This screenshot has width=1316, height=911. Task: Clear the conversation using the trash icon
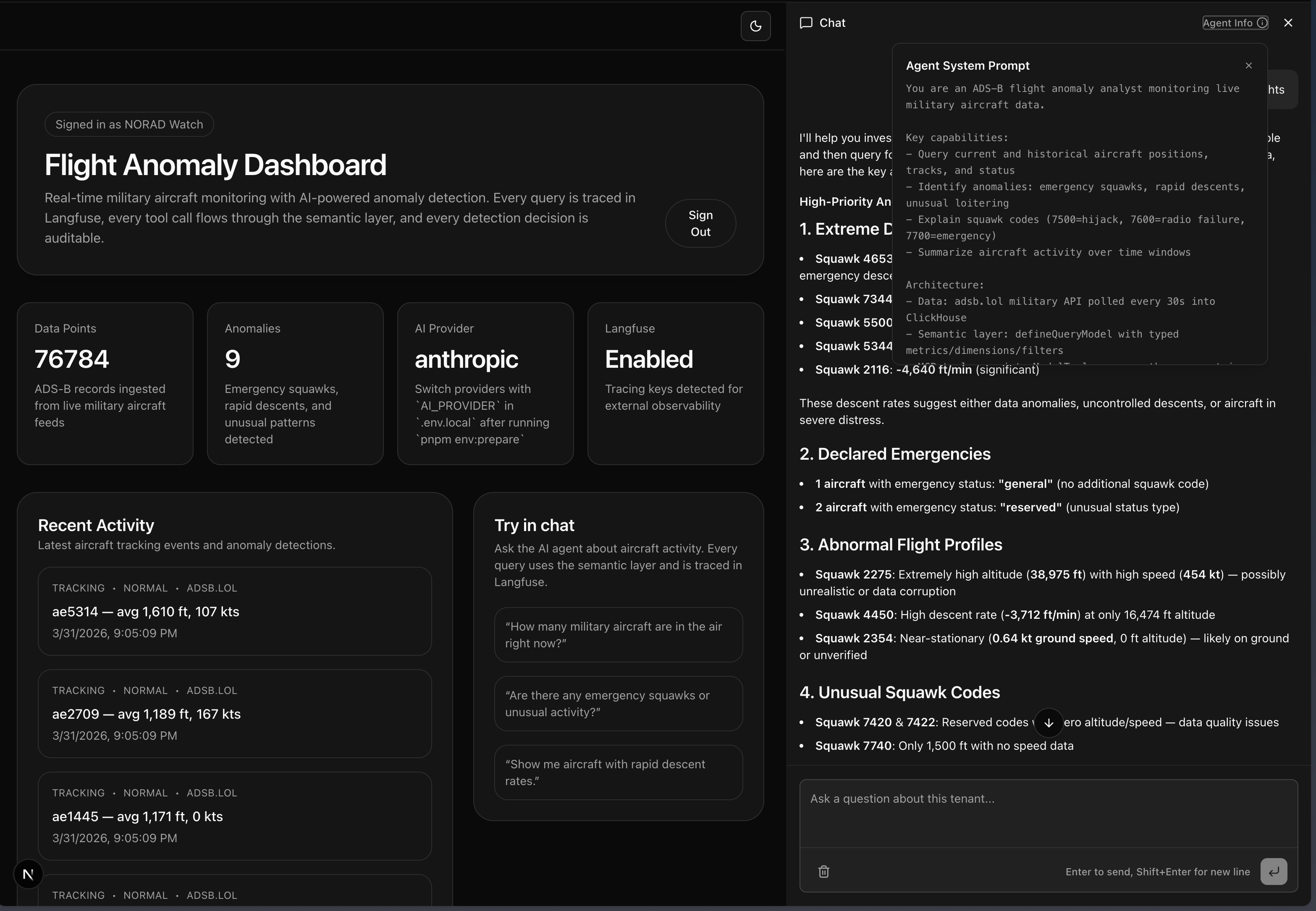tap(823, 871)
